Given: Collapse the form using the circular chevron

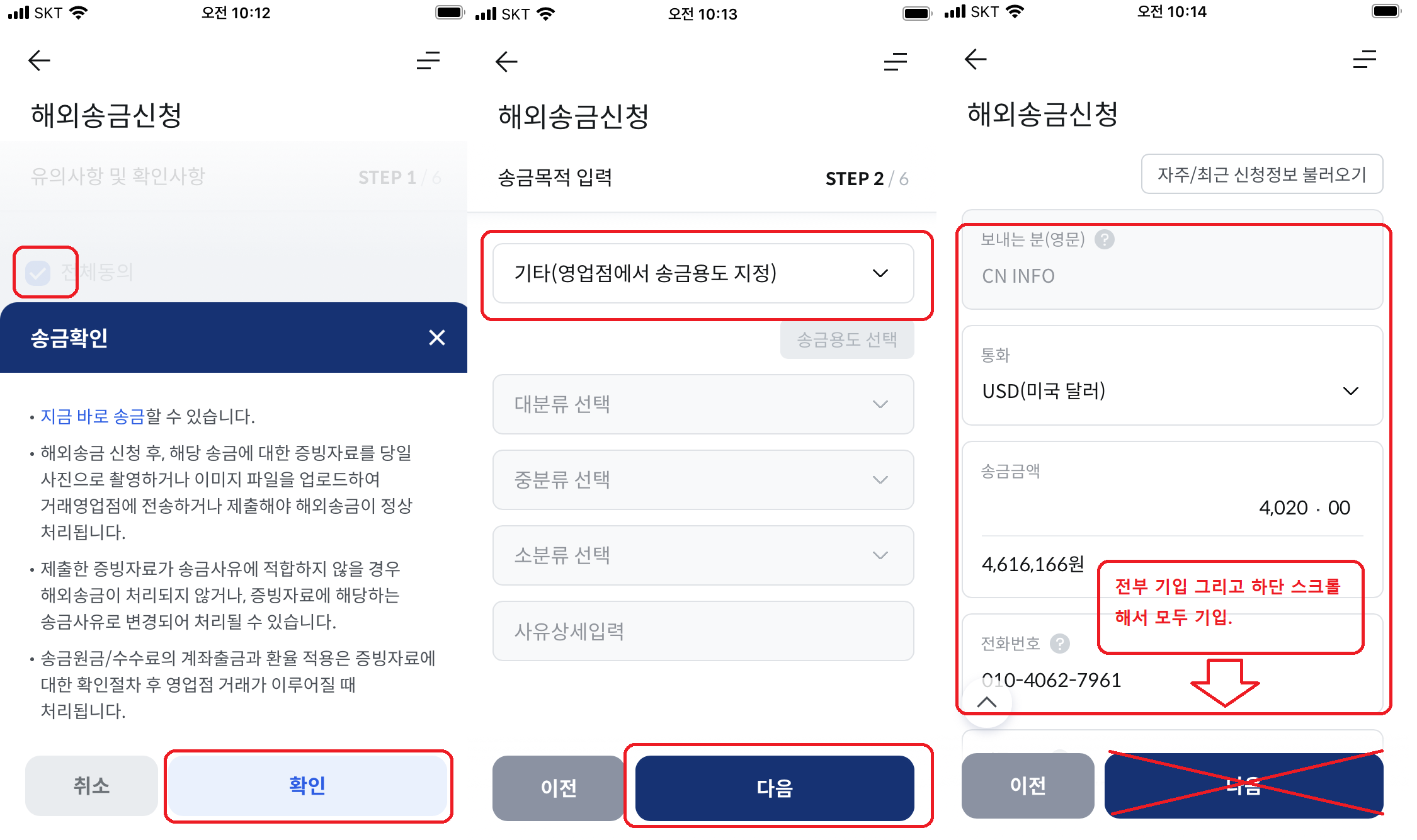Looking at the screenshot, I should pyautogui.click(x=986, y=701).
